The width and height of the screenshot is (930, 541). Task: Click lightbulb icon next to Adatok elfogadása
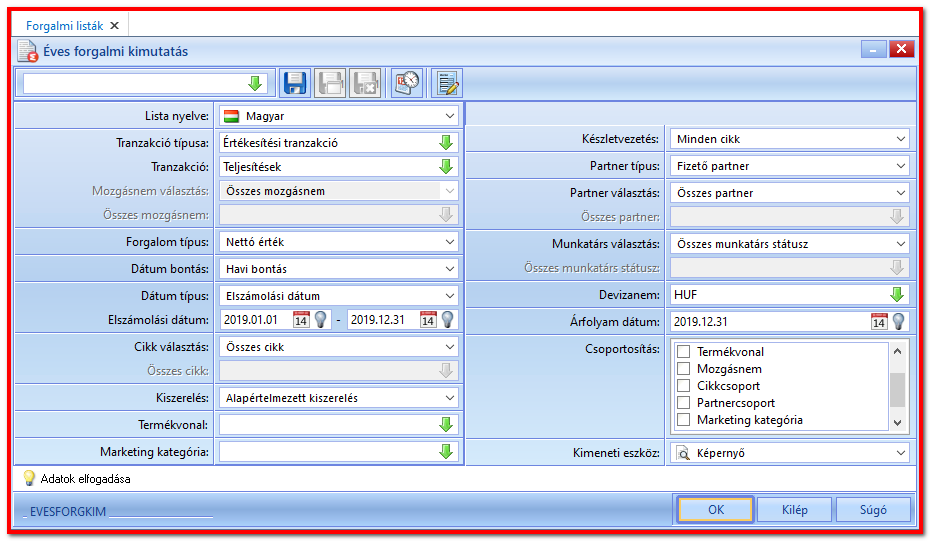[x=28, y=478]
